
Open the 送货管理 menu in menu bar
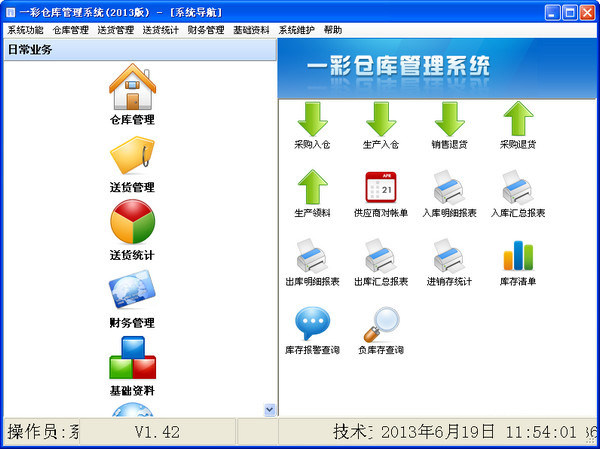(116, 30)
